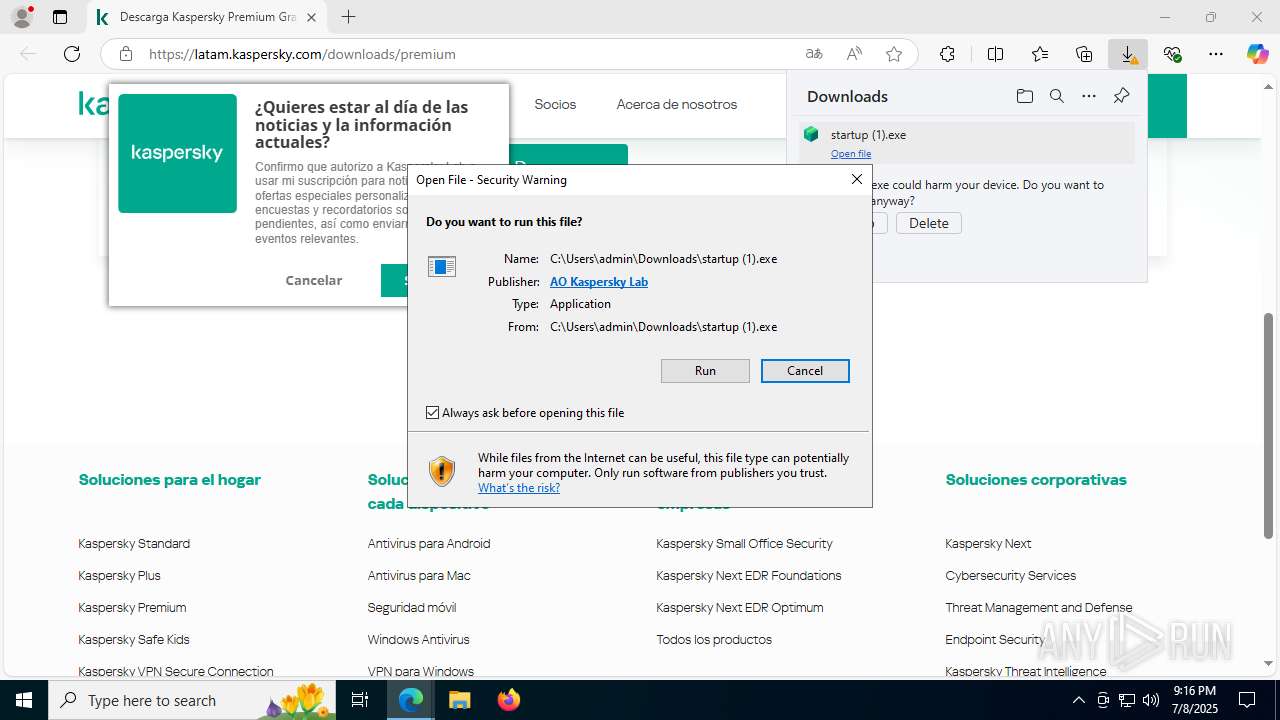Viewport: 1280px width, 720px height.
Task: Toggle the Split screen icon
Action: [x=995, y=54]
